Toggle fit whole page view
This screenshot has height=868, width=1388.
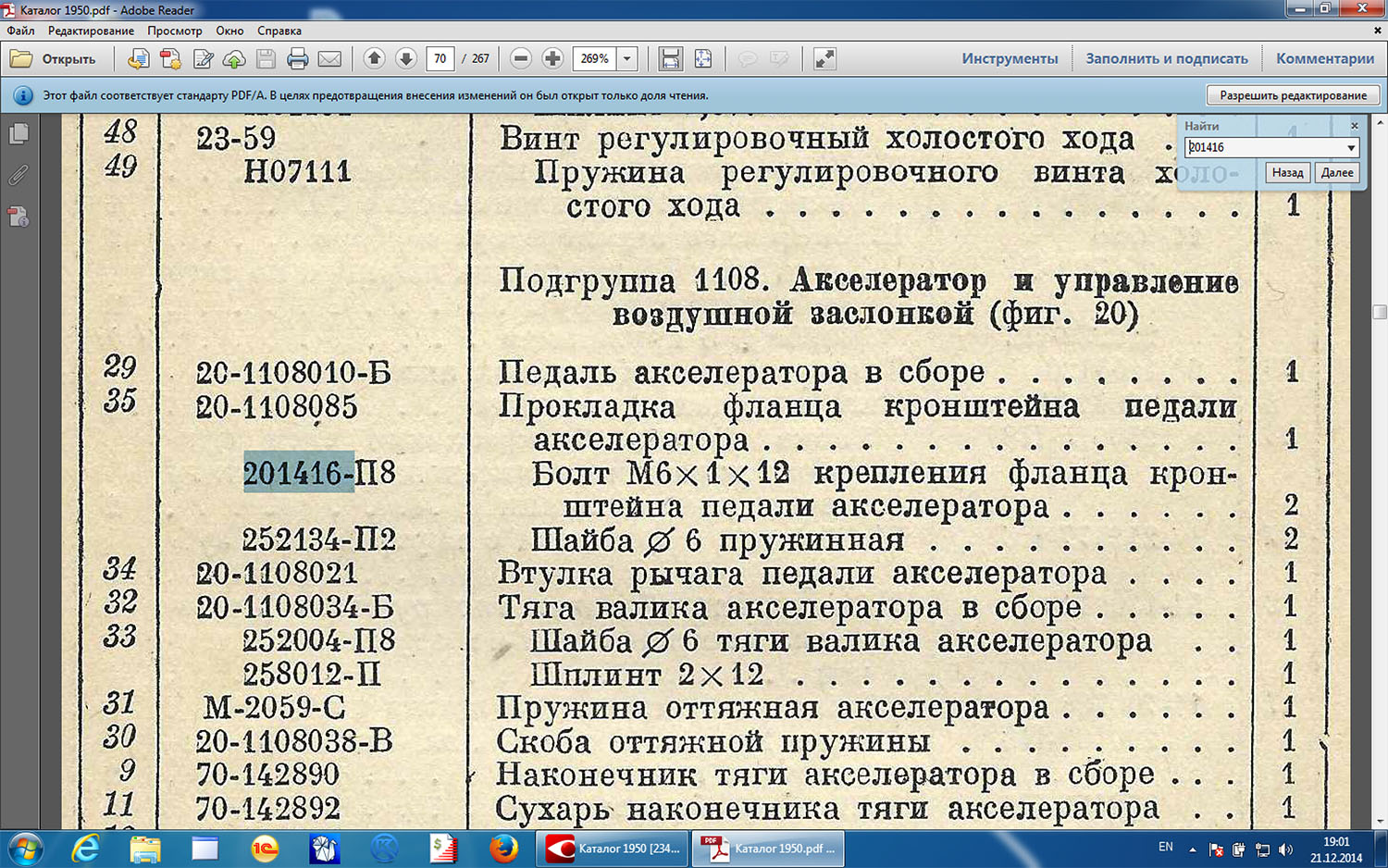click(x=703, y=58)
